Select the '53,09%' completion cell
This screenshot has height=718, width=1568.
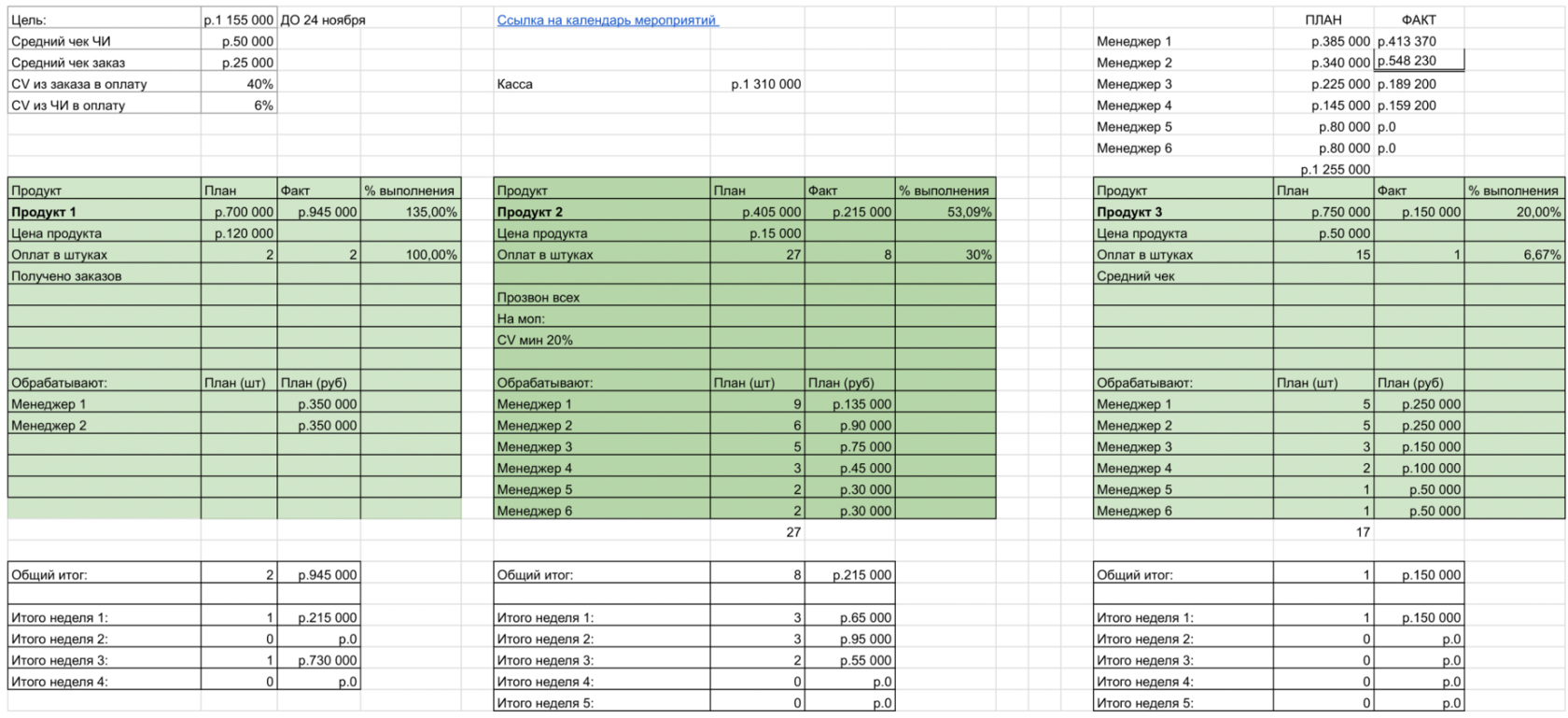click(945, 212)
